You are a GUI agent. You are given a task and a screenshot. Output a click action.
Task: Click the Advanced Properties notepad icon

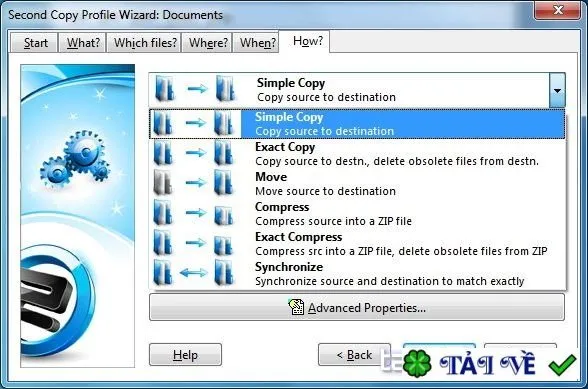click(296, 307)
